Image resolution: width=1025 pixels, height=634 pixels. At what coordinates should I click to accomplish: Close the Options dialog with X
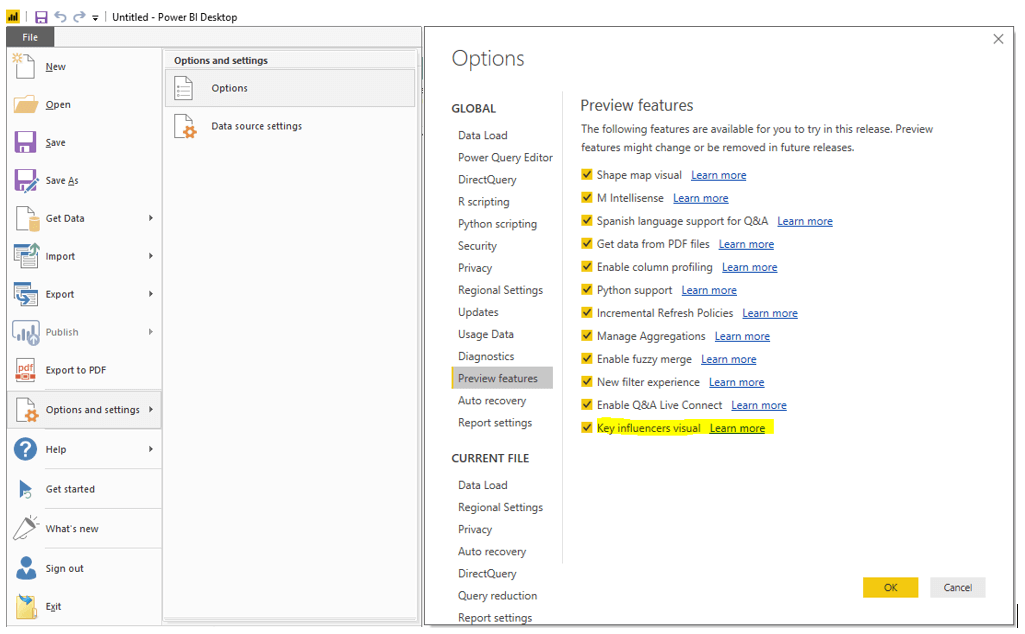(998, 39)
